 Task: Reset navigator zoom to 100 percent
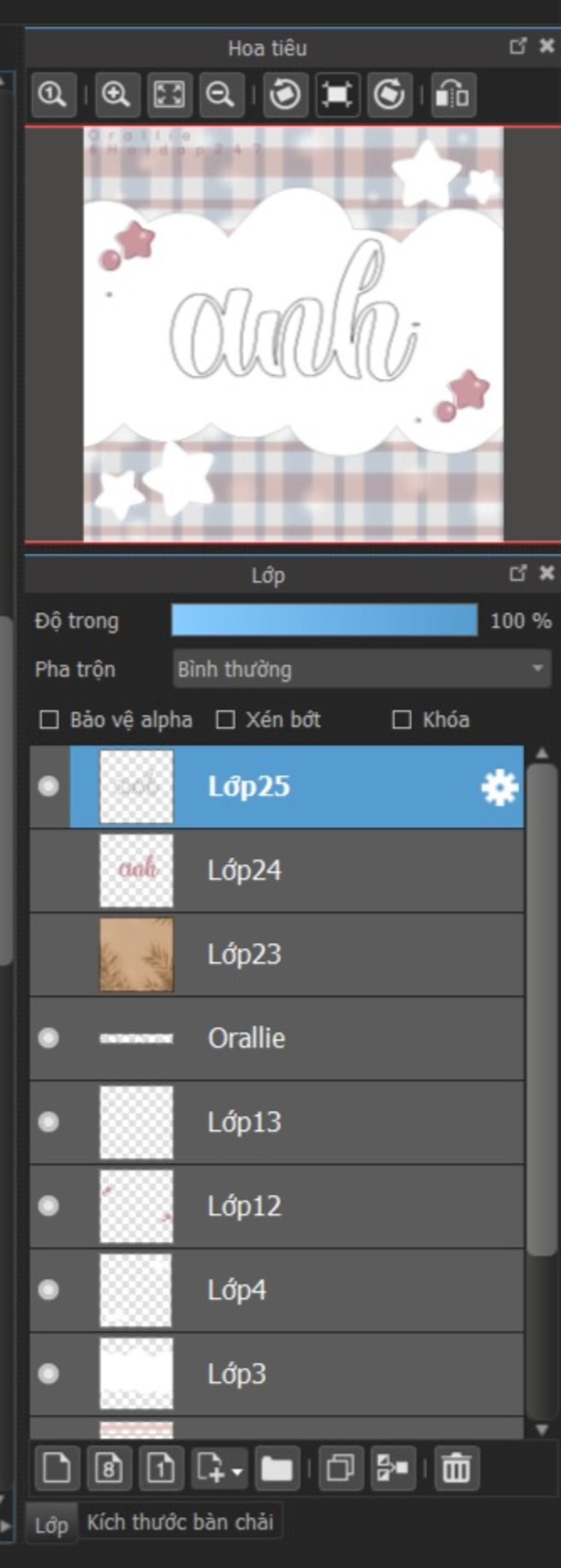point(54,94)
